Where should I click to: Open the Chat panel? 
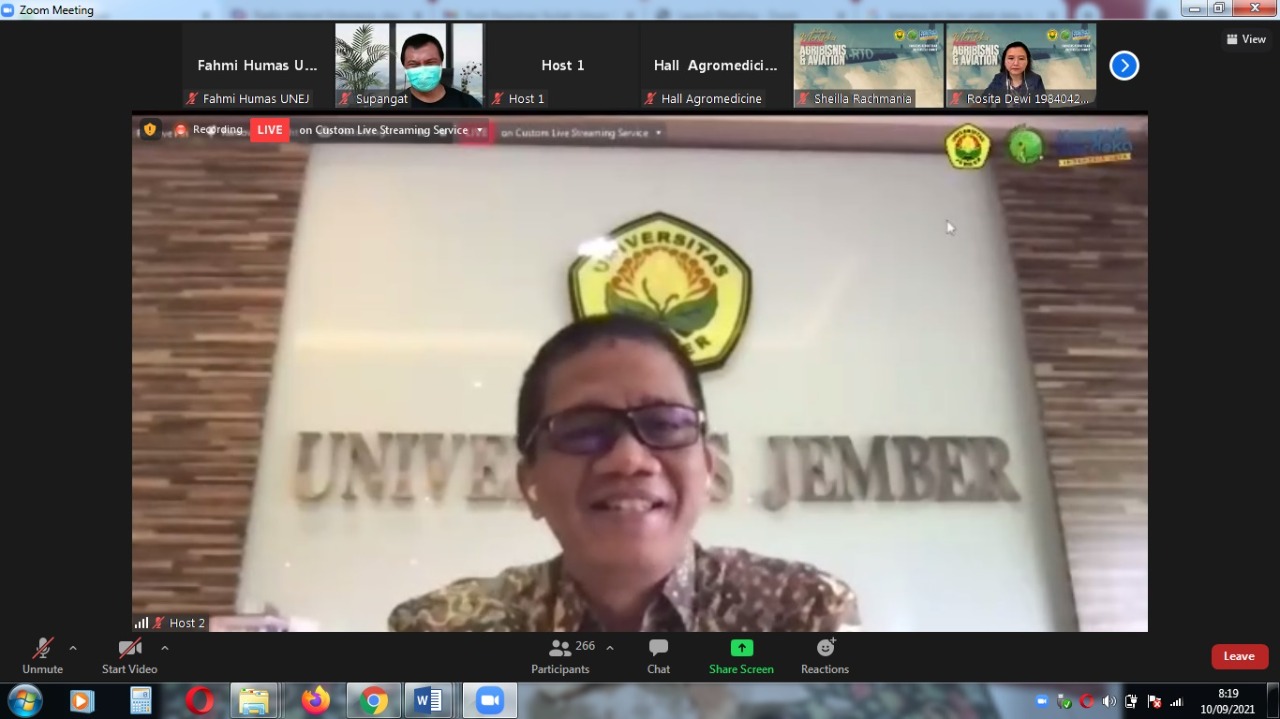(658, 655)
